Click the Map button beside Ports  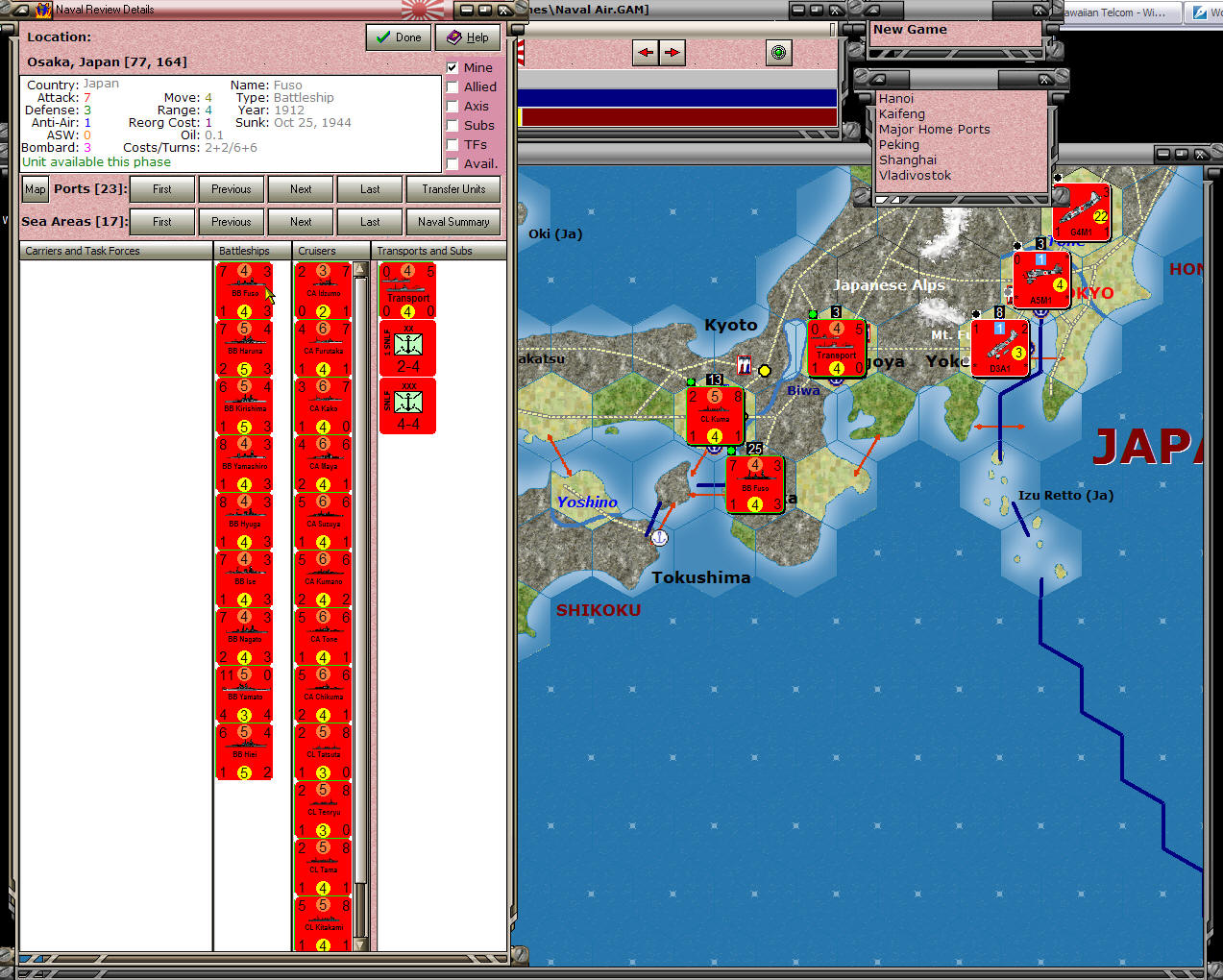click(x=36, y=189)
